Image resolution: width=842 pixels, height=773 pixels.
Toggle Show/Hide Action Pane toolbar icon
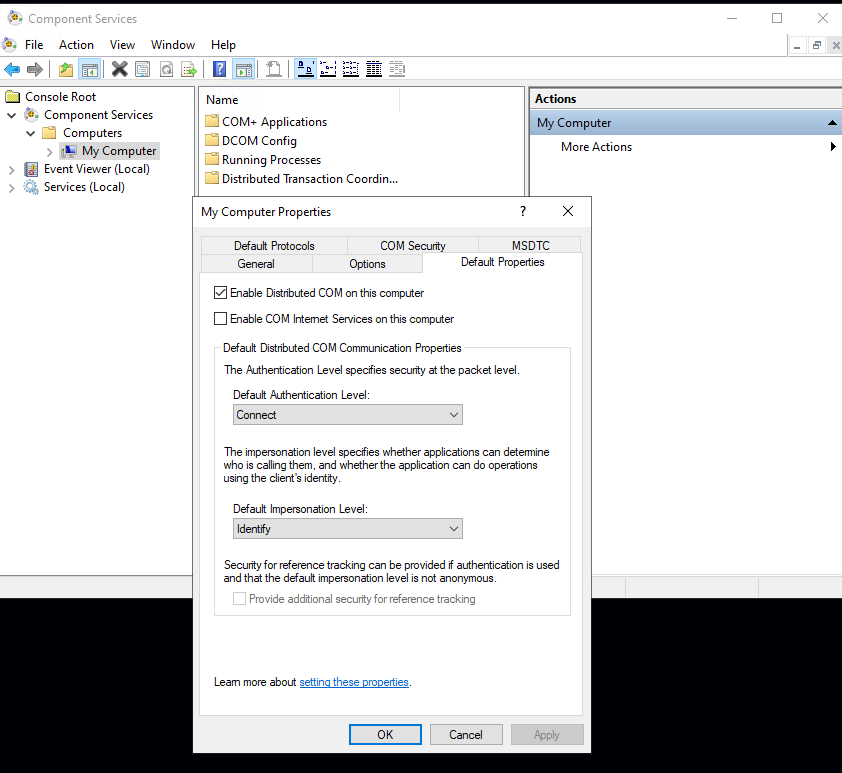pyautogui.click(x=244, y=69)
